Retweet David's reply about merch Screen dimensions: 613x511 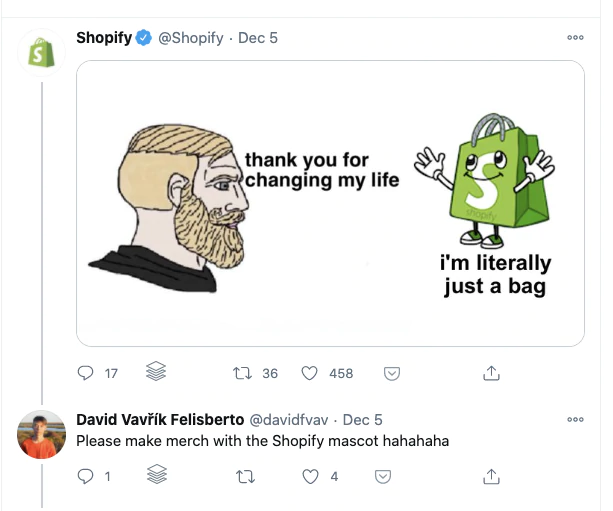[x=241, y=477]
